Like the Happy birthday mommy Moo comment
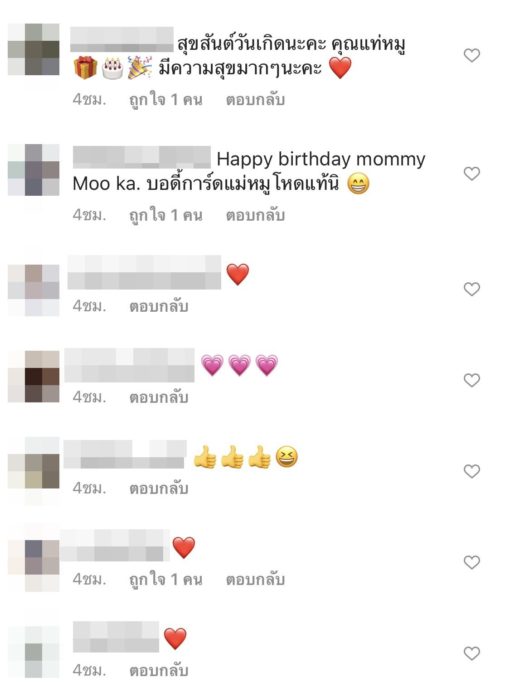510x696 pixels. (x=471, y=174)
